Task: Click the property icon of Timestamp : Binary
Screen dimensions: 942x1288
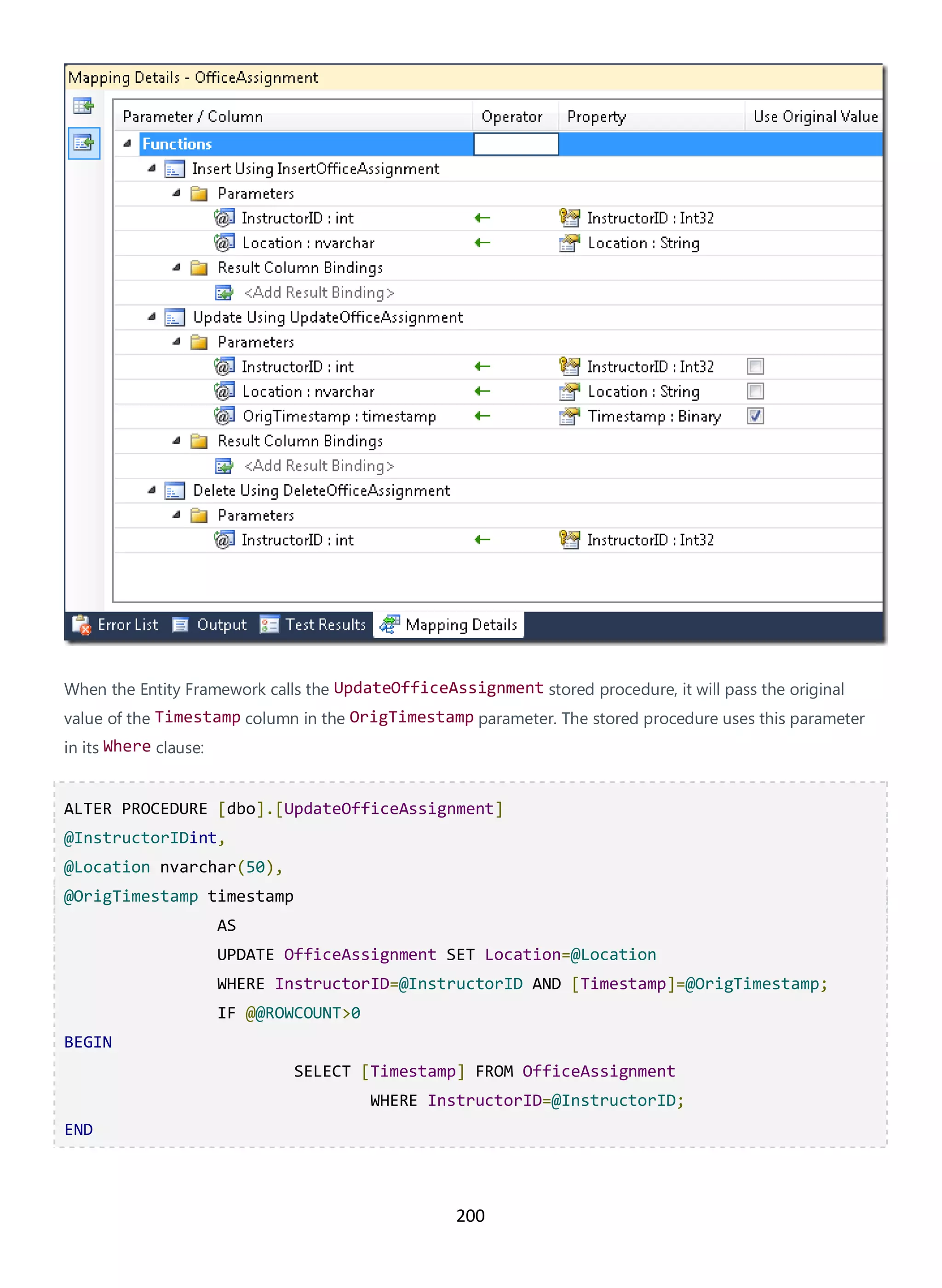Action: (x=569, y=416)
